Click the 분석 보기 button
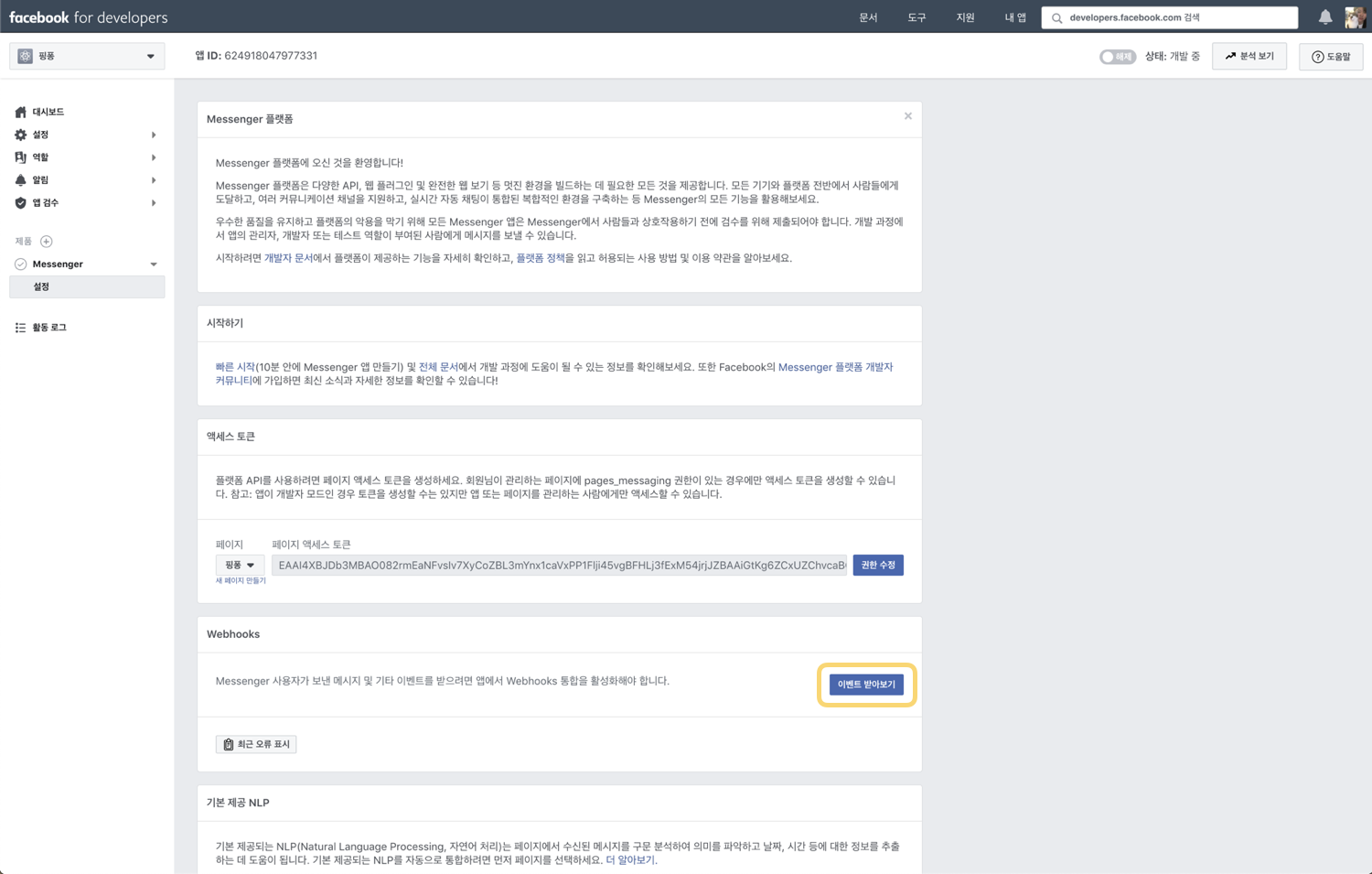The height and width of the screenshot is (874, 1372). tap(1249, 57)
